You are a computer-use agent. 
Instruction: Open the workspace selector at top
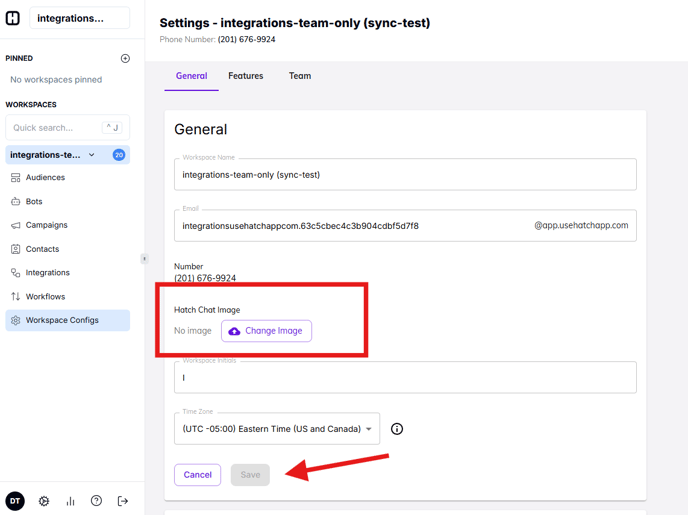tap(79, 18)
